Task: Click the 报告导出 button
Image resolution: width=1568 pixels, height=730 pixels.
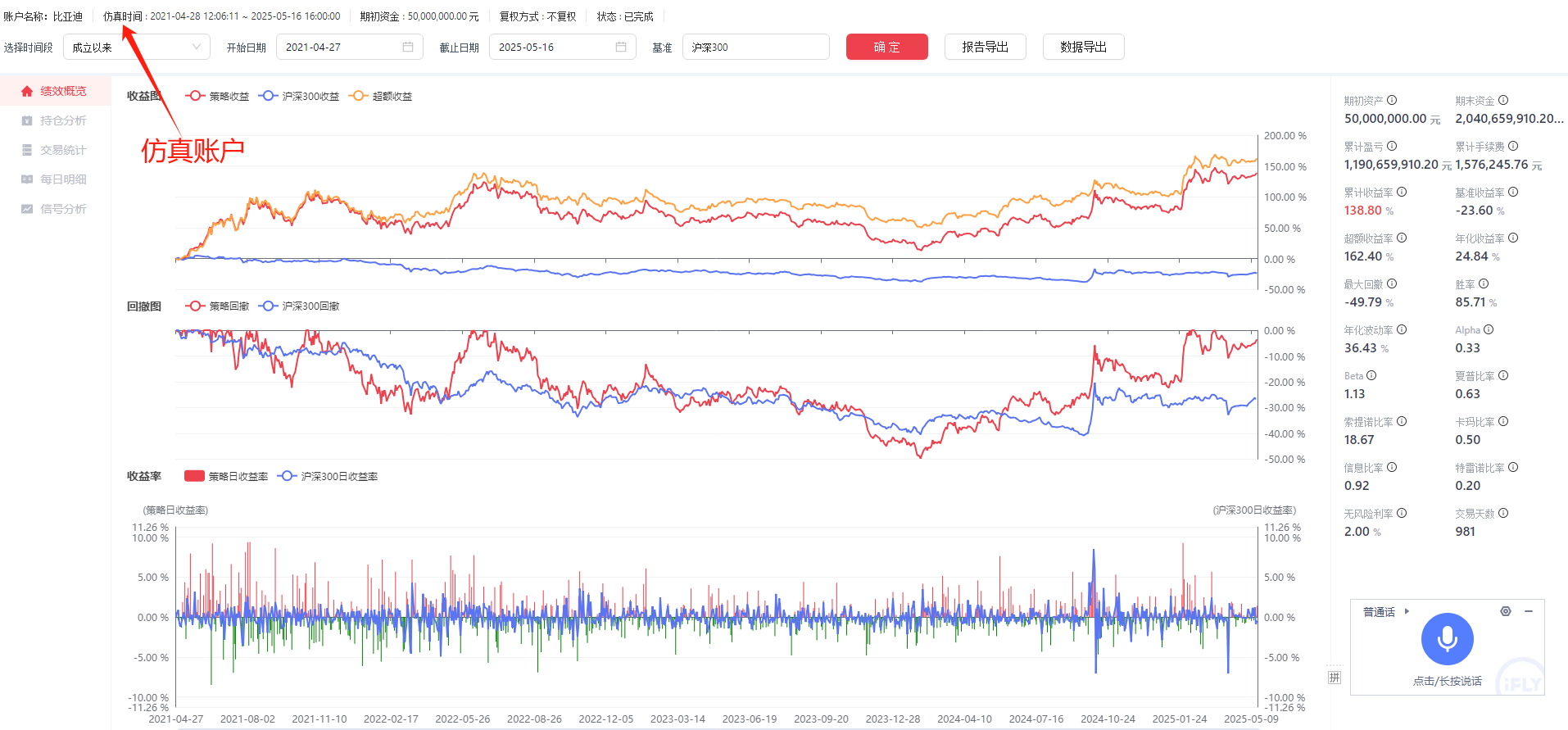Action: (985, 48)
